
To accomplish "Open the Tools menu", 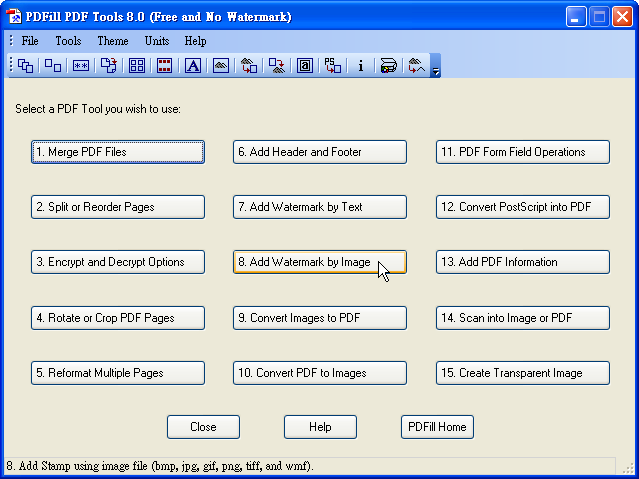I will point(68,41).
